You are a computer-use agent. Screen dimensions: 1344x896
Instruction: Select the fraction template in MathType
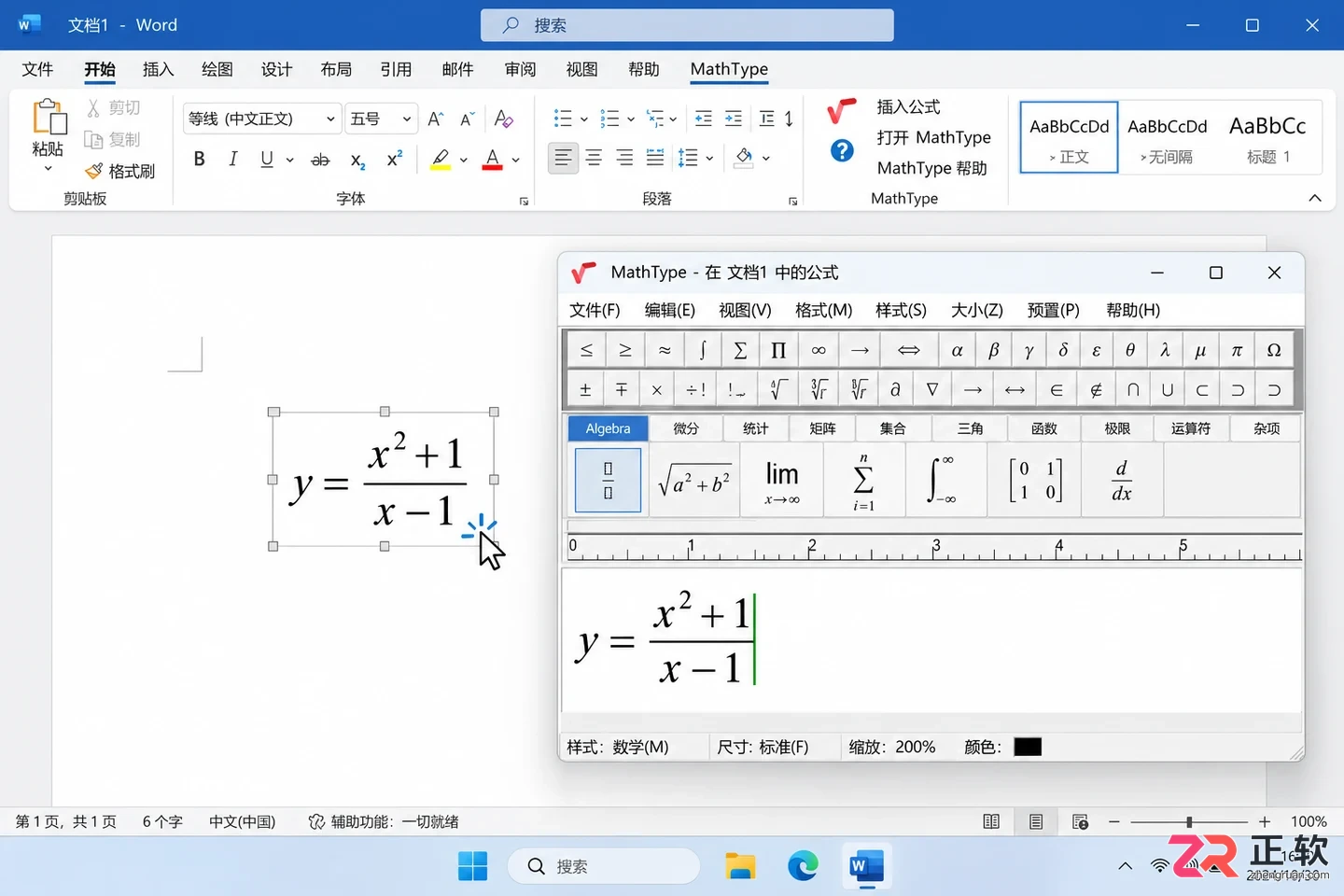pos(608,480)
